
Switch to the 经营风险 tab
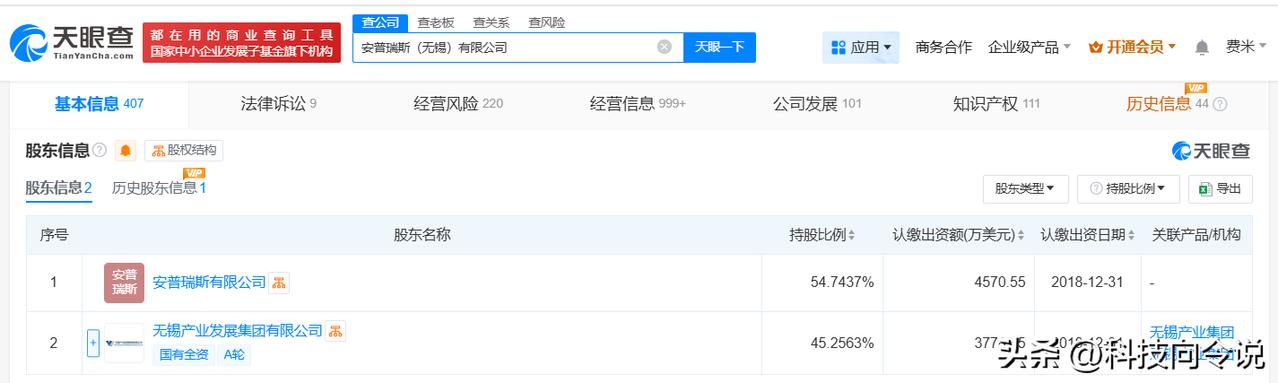(x=458, y=104)
